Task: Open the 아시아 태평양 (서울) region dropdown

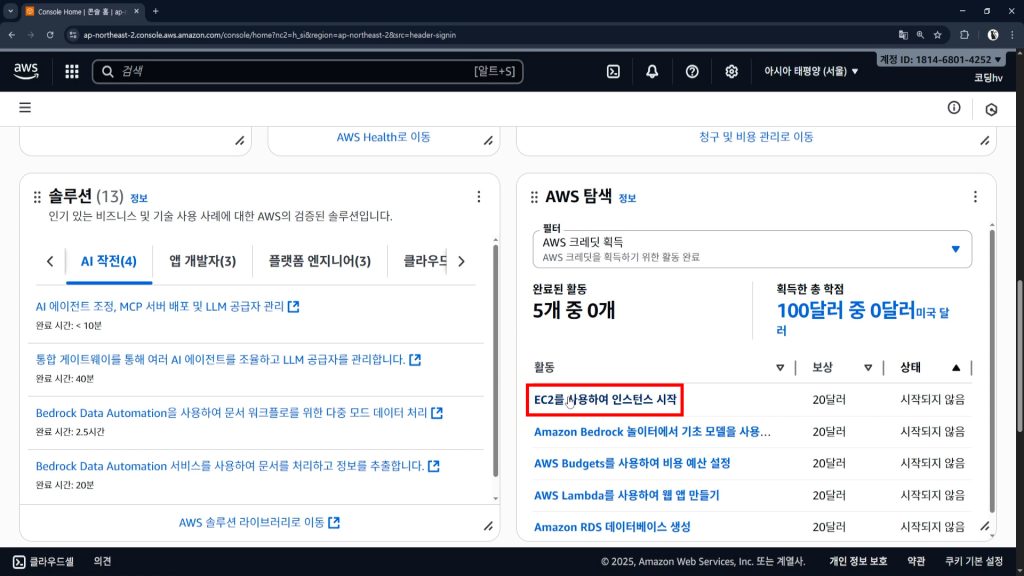Action: (811, 71)
